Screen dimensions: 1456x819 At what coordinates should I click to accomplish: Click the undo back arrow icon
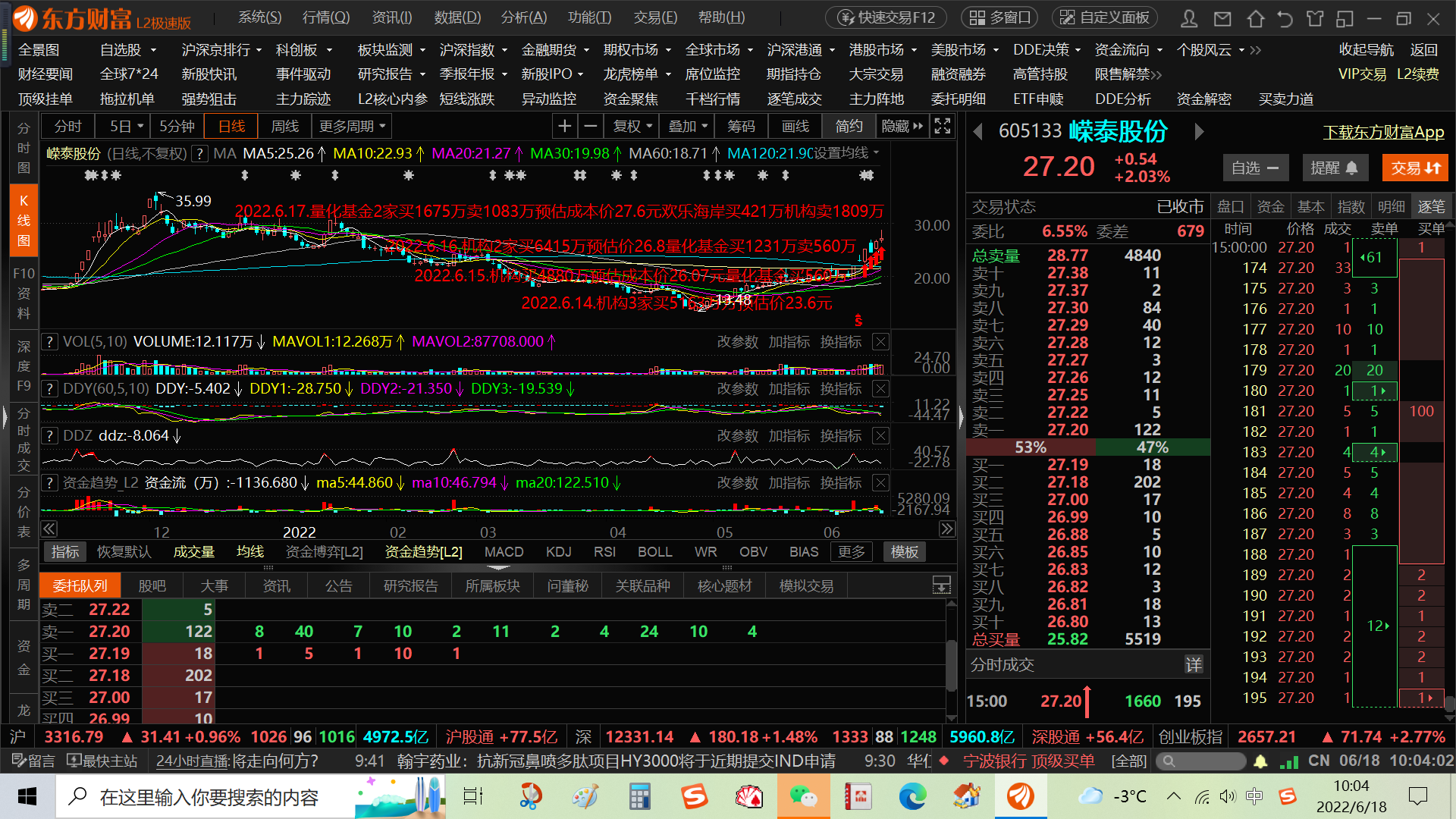tap(1285, 18)
